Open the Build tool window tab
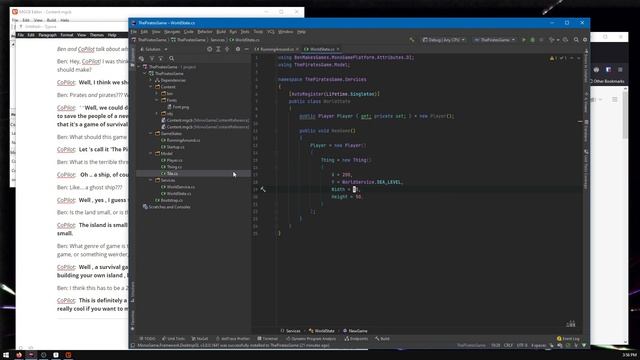The width and height of the screenshot is (640, 360). coord(382,339)
